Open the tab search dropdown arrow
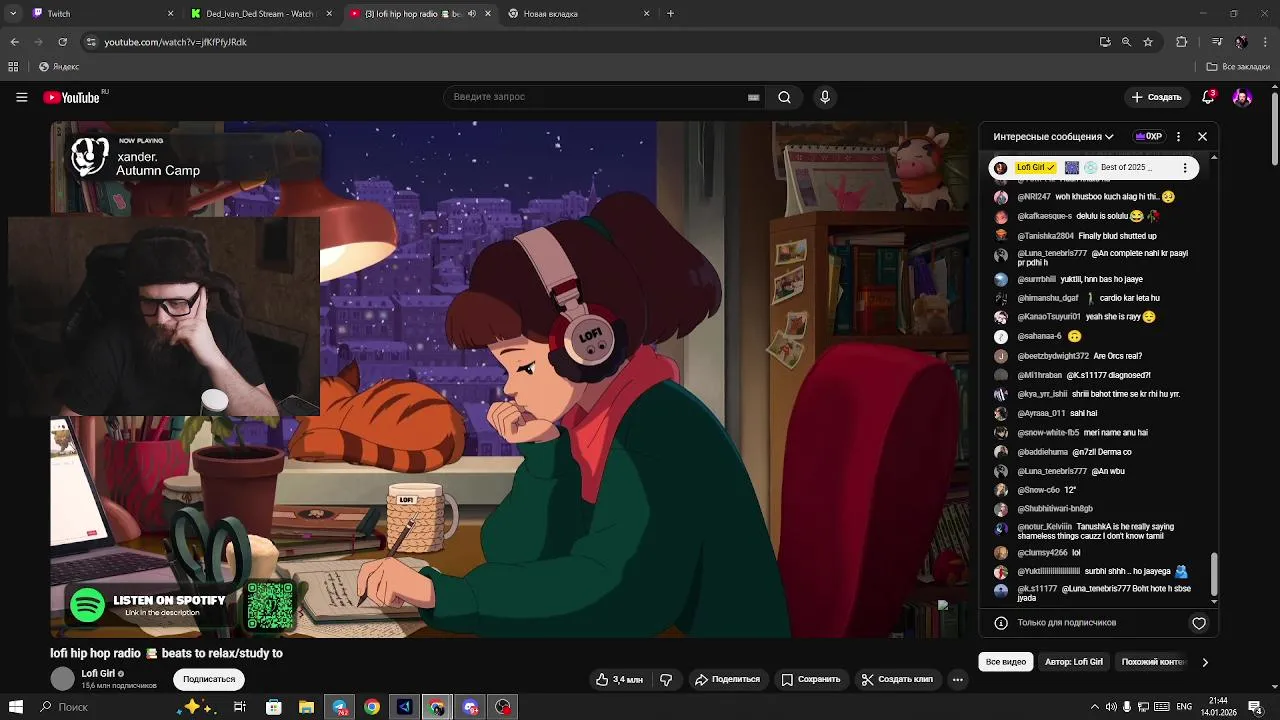The width and height of the screenshot is (1280, 720). pos(13,14)
